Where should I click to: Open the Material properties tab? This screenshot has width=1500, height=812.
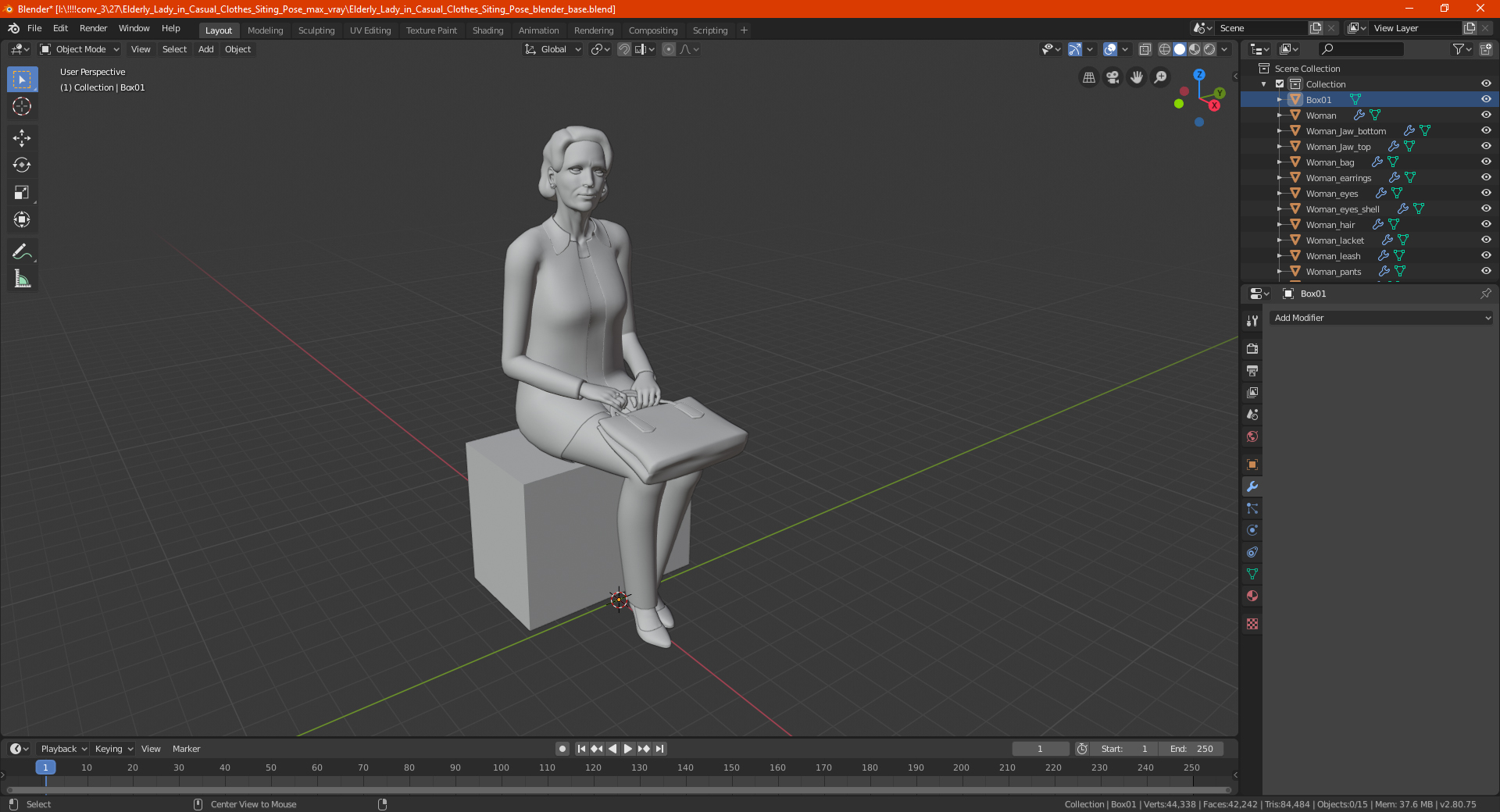point(1252,596)
